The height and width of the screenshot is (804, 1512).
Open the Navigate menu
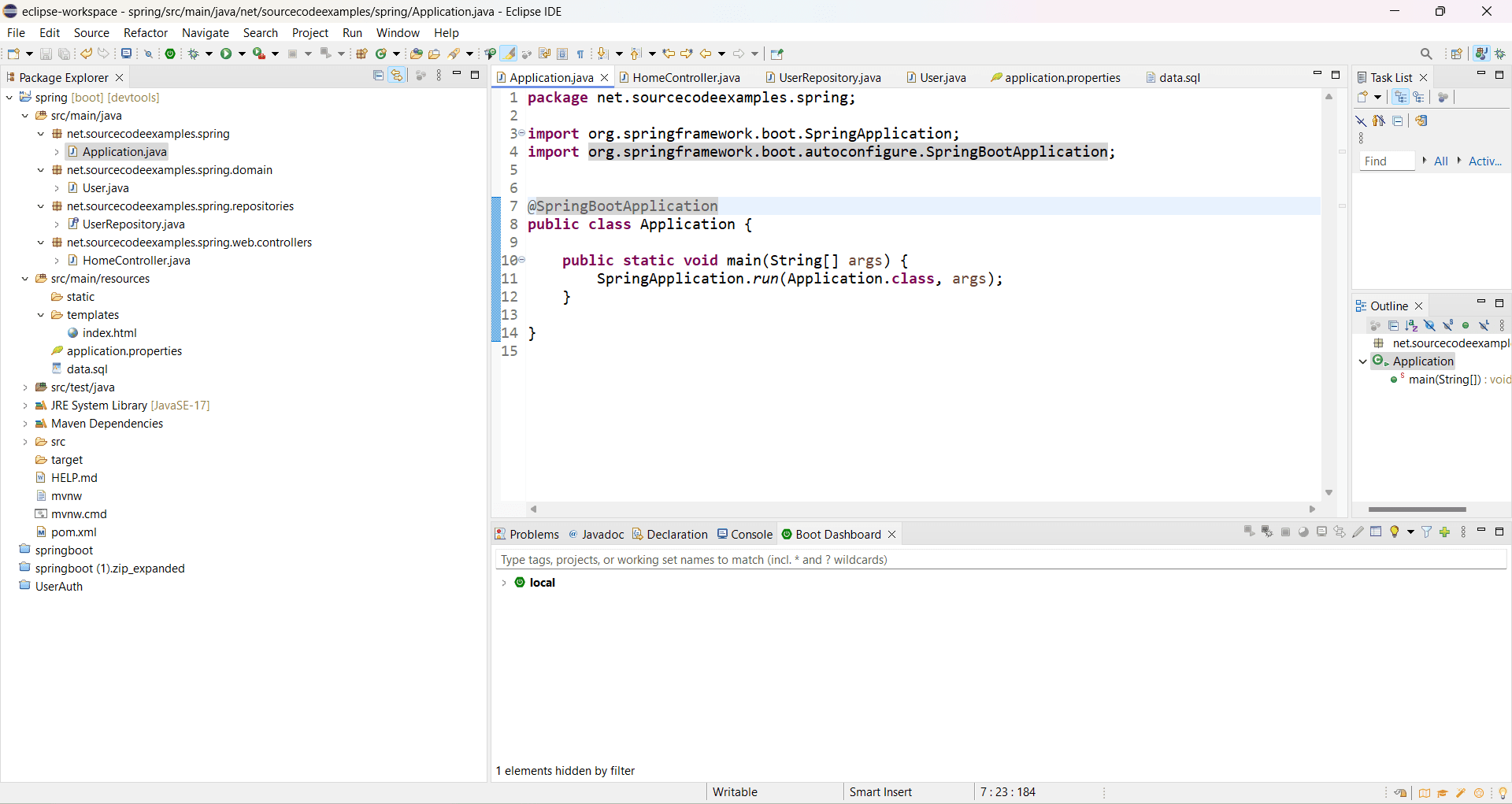[x=206, y=32]
